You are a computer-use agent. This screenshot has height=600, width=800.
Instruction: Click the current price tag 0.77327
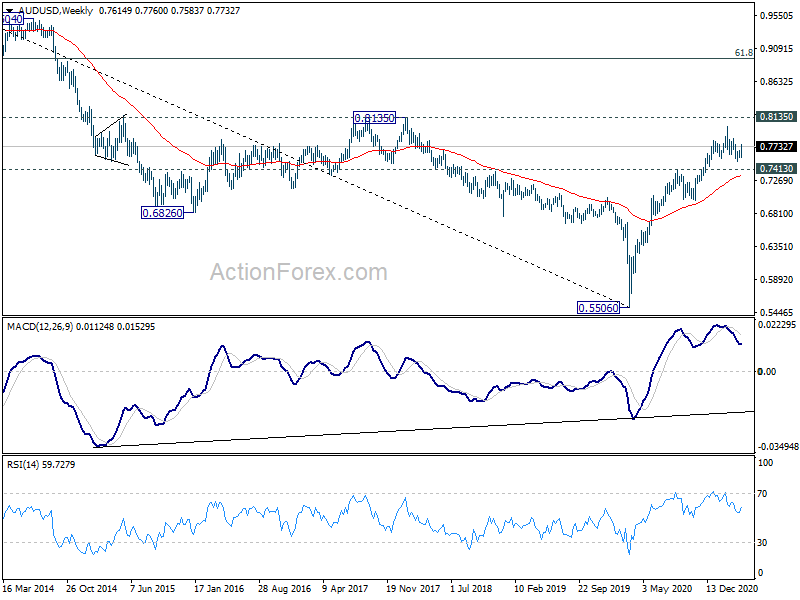pos(776,147)
